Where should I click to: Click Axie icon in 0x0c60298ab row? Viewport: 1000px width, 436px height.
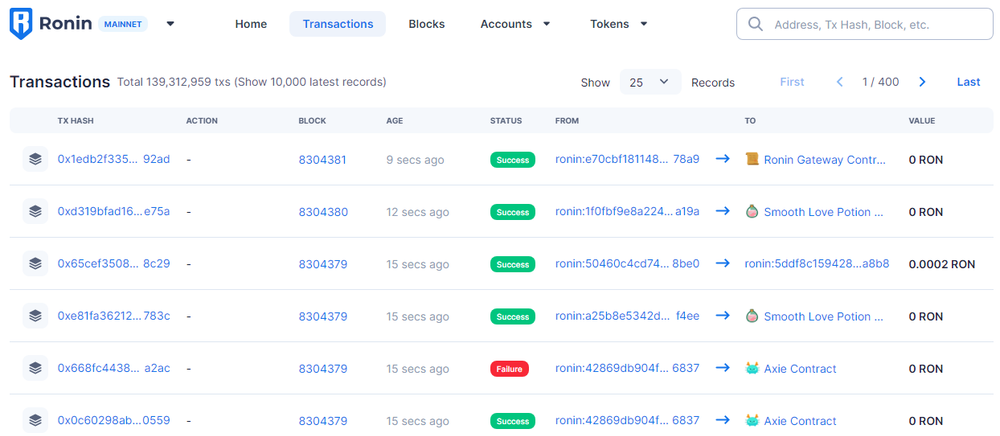[752, 421]
